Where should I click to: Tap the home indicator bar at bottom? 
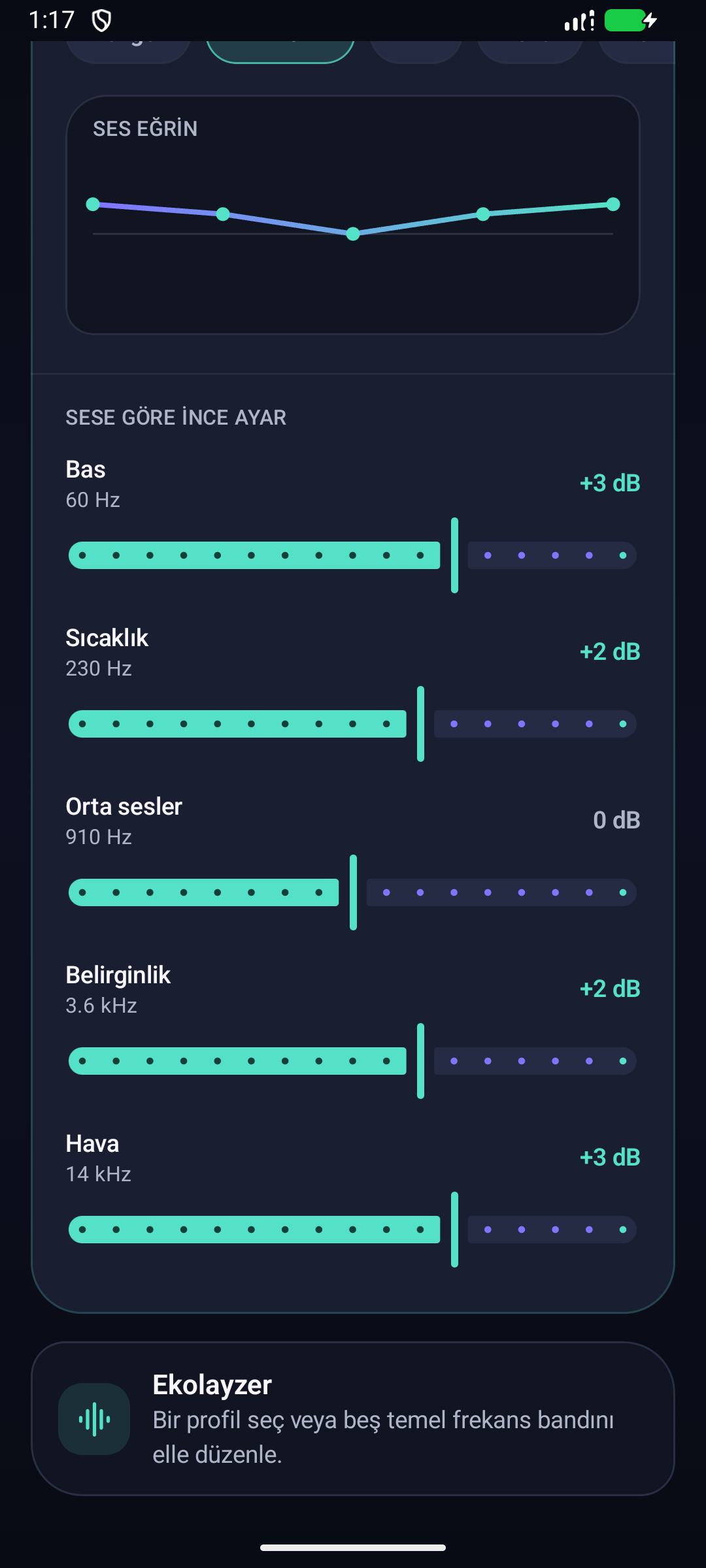(x=353, y=1547)
